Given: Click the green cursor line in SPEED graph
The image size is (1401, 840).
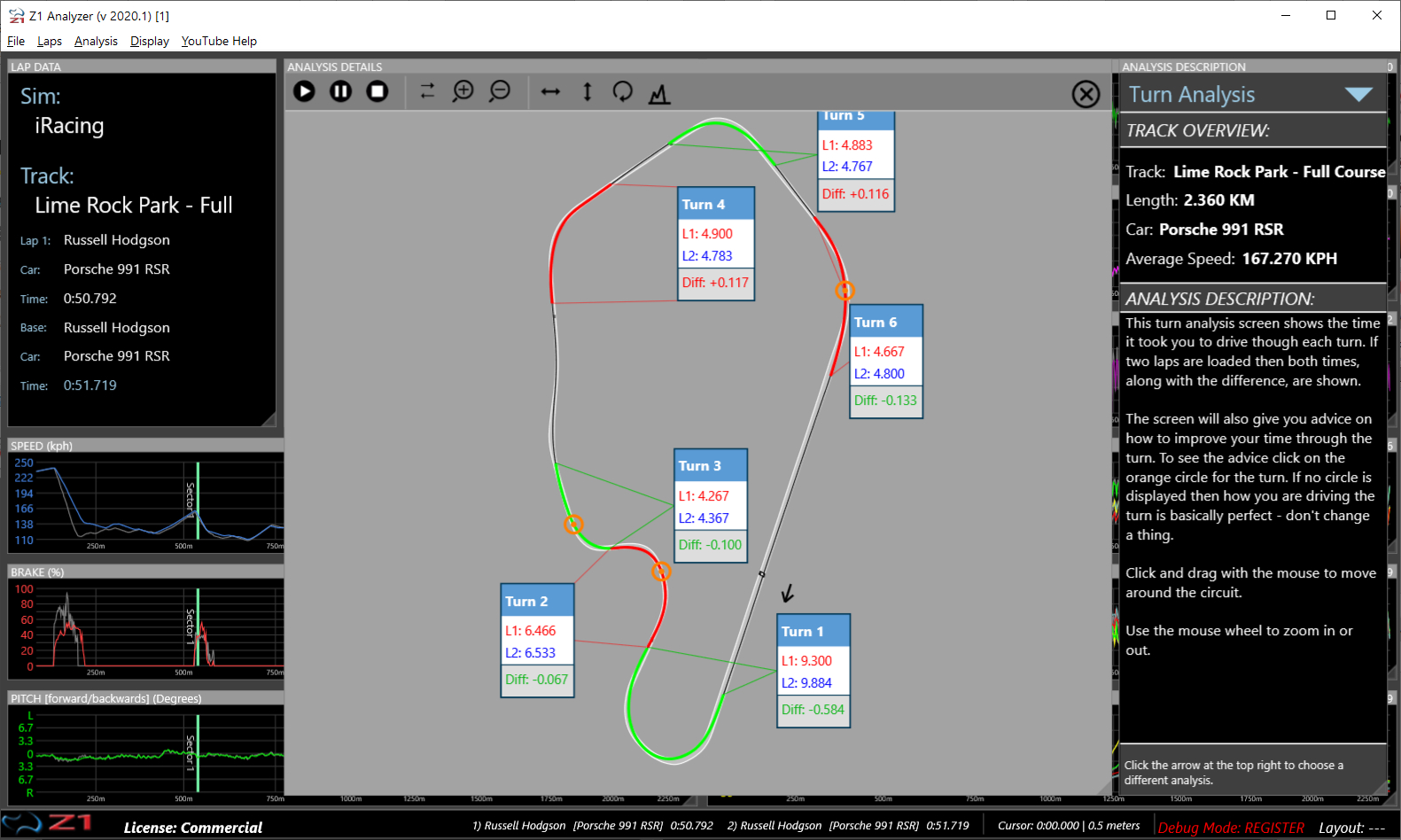Looking at the screenshot, I should pos(198,501).
